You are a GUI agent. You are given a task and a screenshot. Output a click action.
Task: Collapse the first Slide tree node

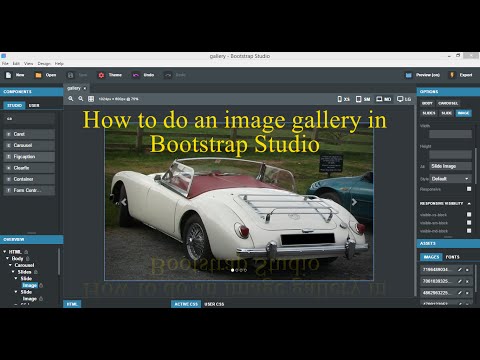(x=16, y=278)
